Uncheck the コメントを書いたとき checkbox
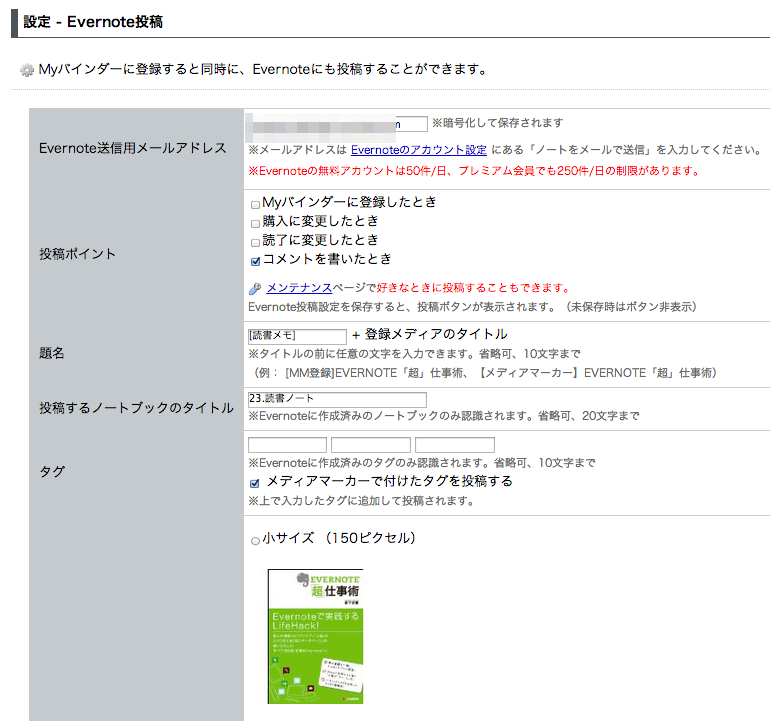Image resolution: width=770 pixels, height=721 pixels. pos(255,261)
